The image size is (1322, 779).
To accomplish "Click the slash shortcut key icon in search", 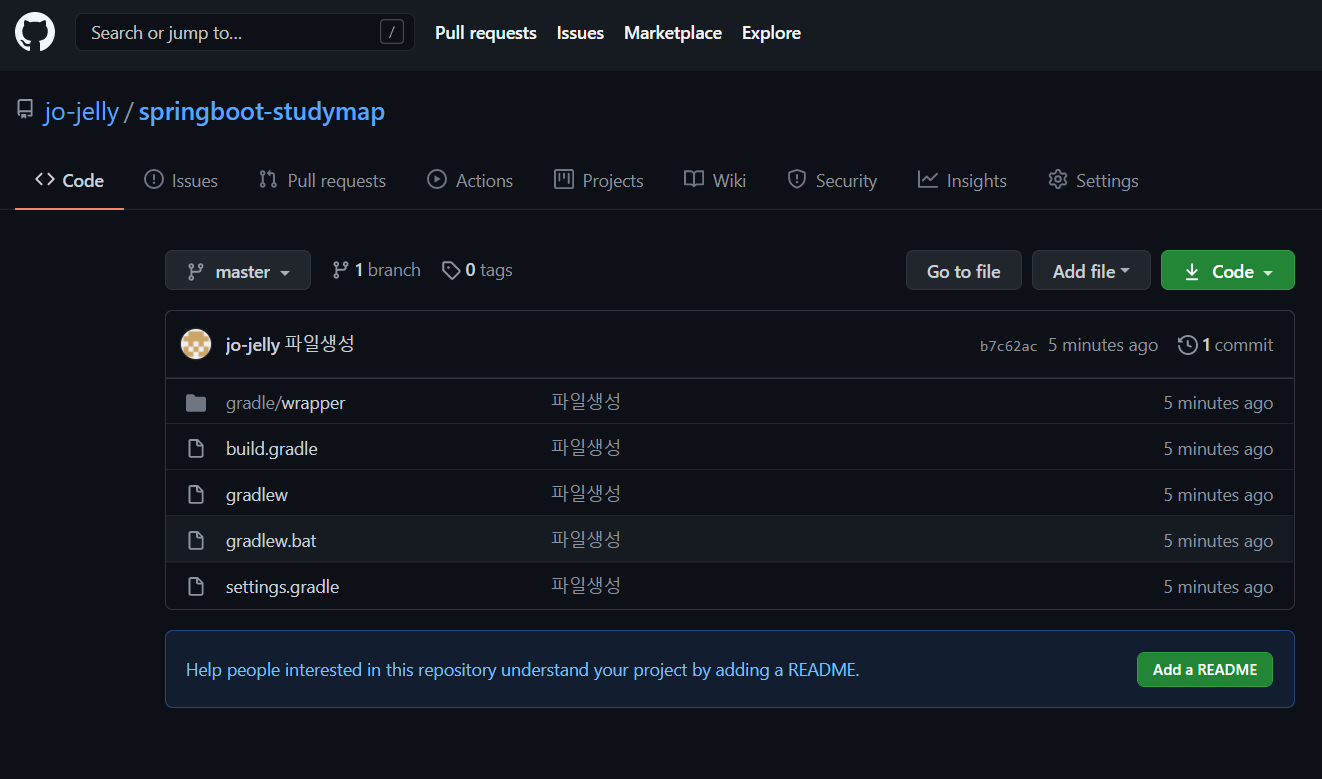I will (391, 33).
